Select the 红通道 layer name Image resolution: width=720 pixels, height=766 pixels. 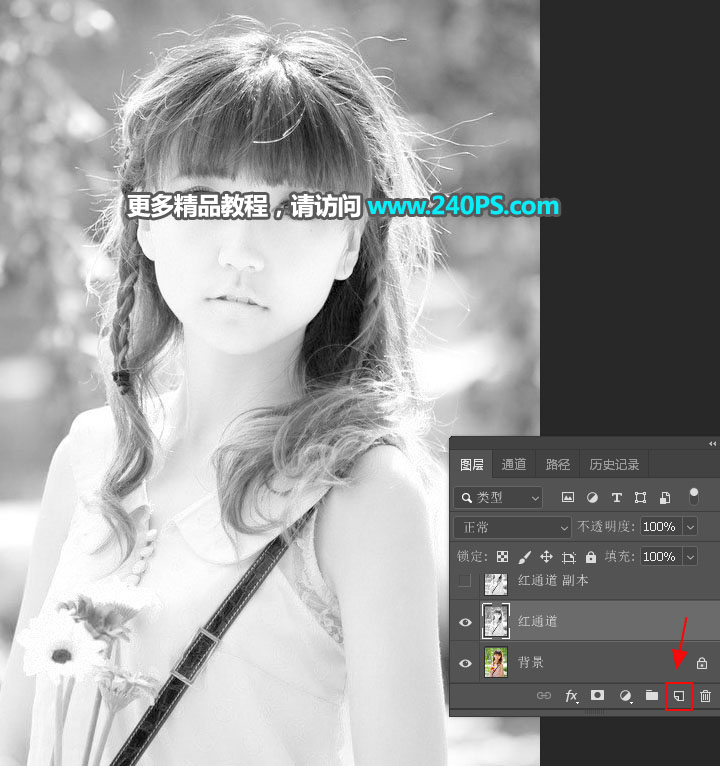[537, 621]
